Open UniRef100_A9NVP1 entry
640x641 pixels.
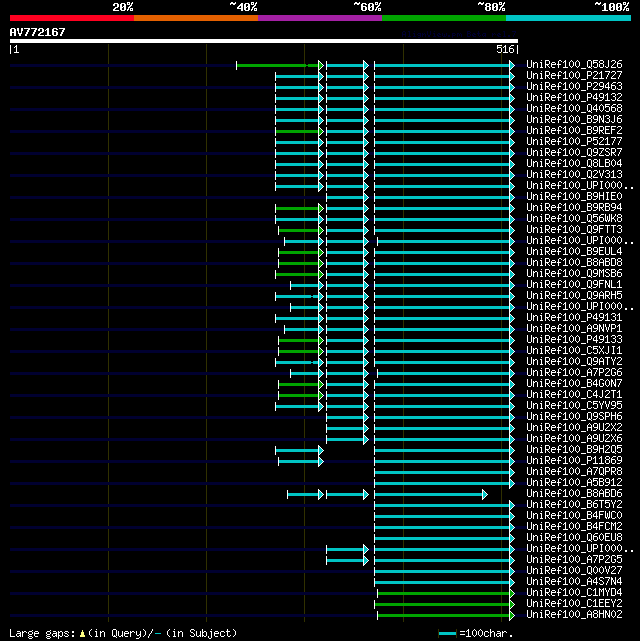click(x=574, y=329)
